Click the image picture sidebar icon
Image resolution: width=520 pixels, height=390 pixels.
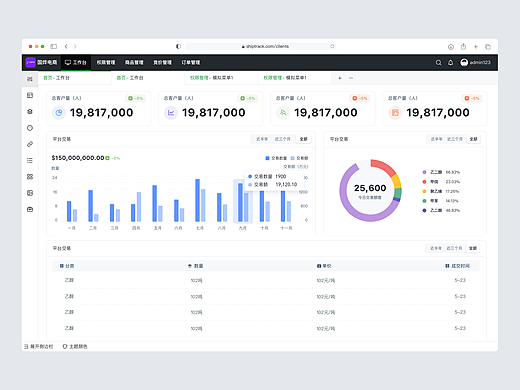click(x=30, y=193)
